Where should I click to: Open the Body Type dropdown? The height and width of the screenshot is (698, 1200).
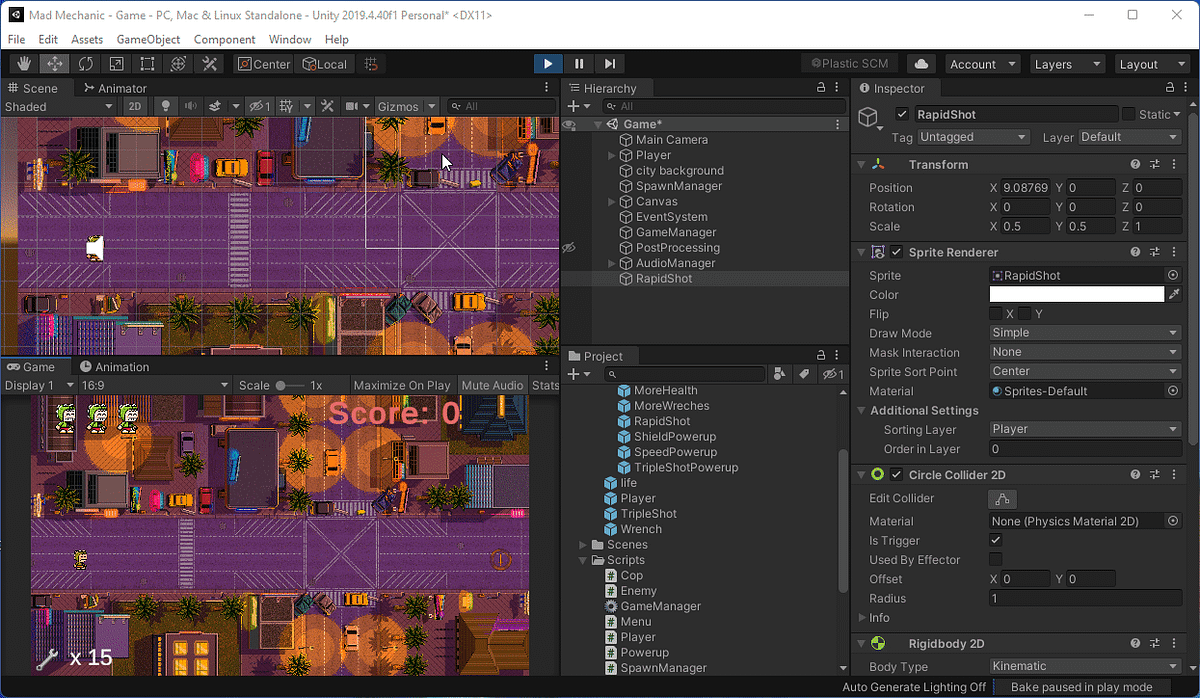point(1085,666)
